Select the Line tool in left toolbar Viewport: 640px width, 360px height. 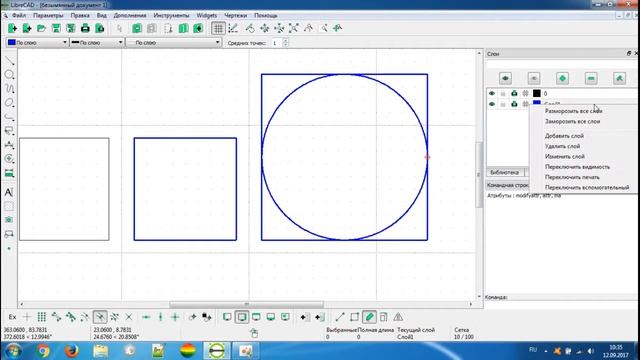[9, 61]
